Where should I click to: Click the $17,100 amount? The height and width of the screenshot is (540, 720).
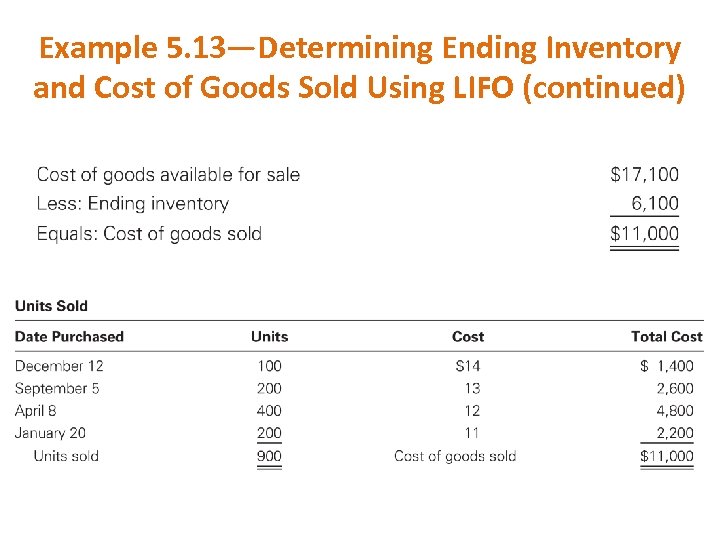pyautogui.click(x=644, y=175)
